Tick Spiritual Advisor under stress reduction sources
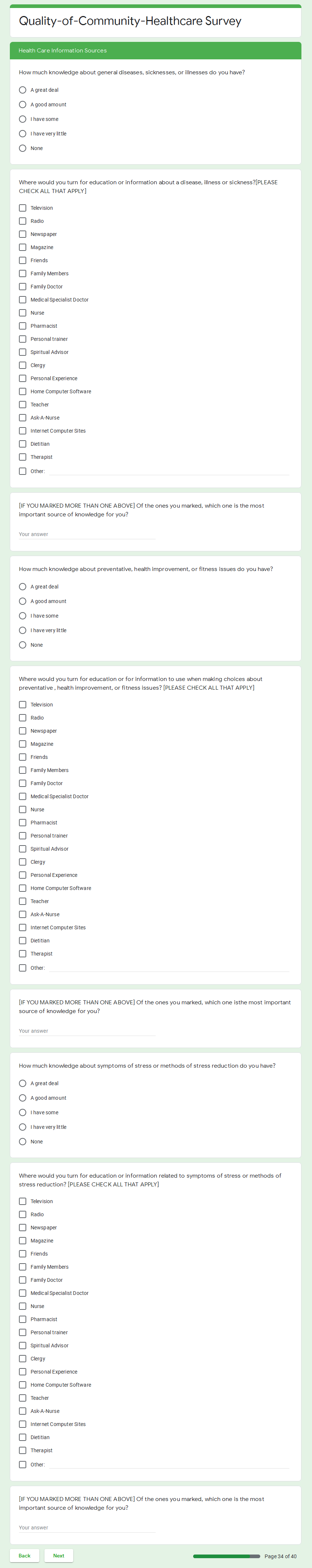 [23, 1346]
